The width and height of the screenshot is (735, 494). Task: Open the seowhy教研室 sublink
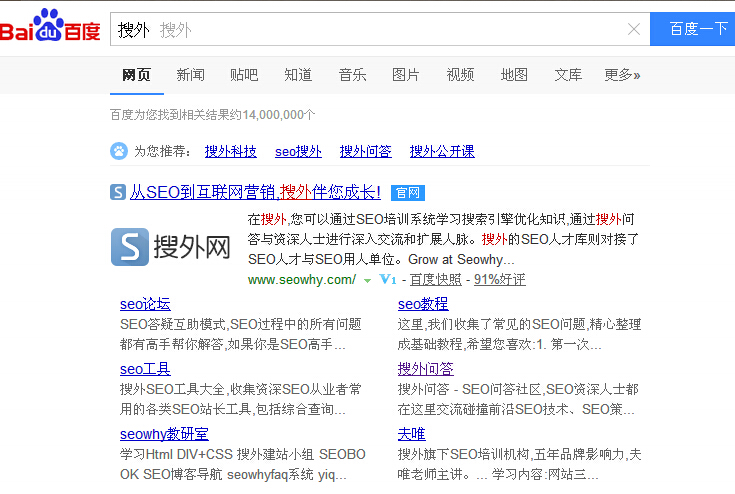[165, 434]
